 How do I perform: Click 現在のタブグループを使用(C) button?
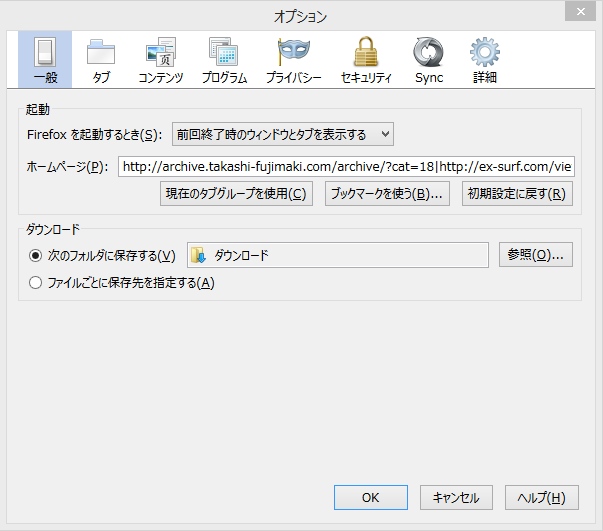[x=236, y=193]
